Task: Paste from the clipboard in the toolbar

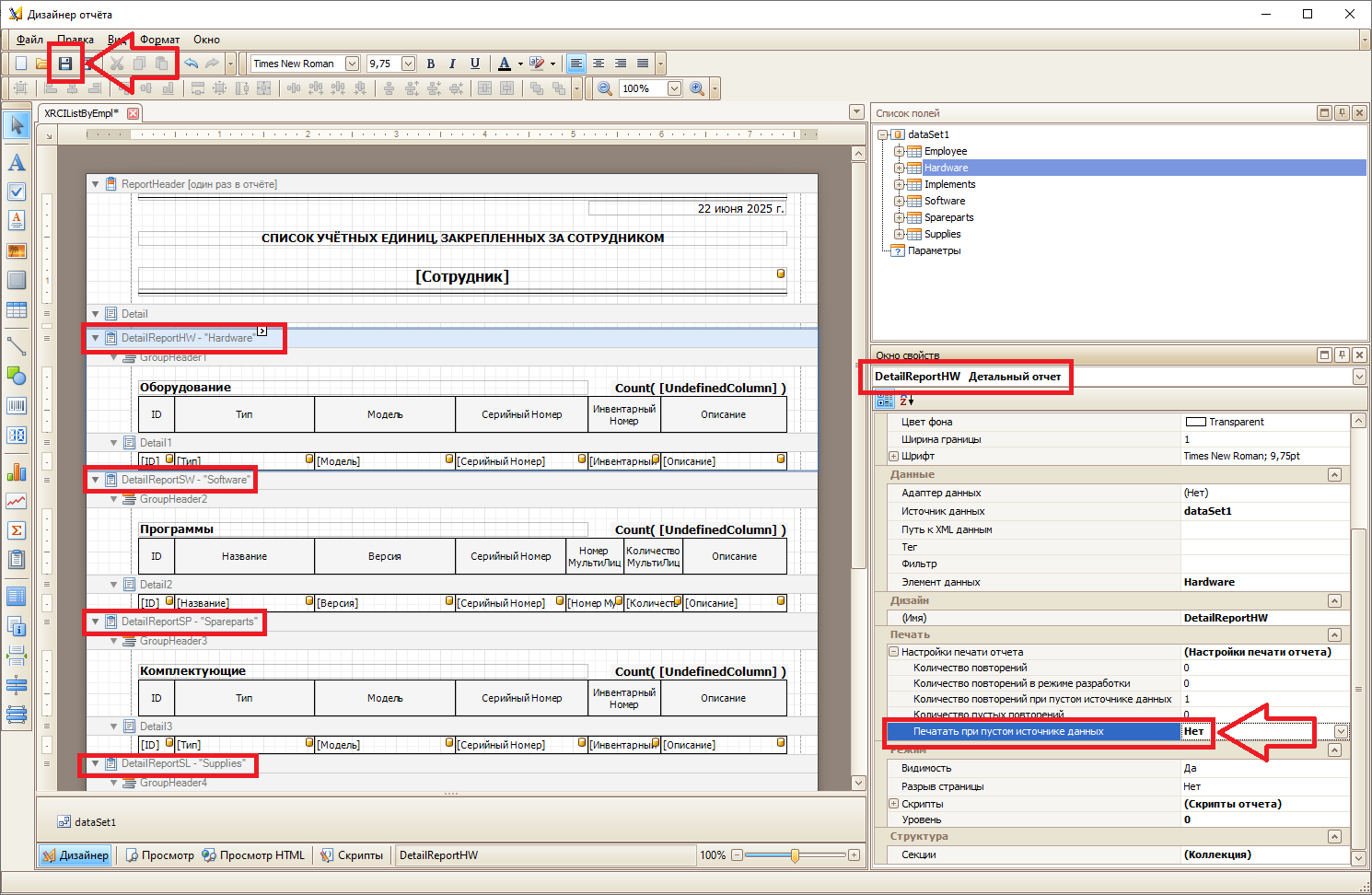Action: [x=161, y=64]
